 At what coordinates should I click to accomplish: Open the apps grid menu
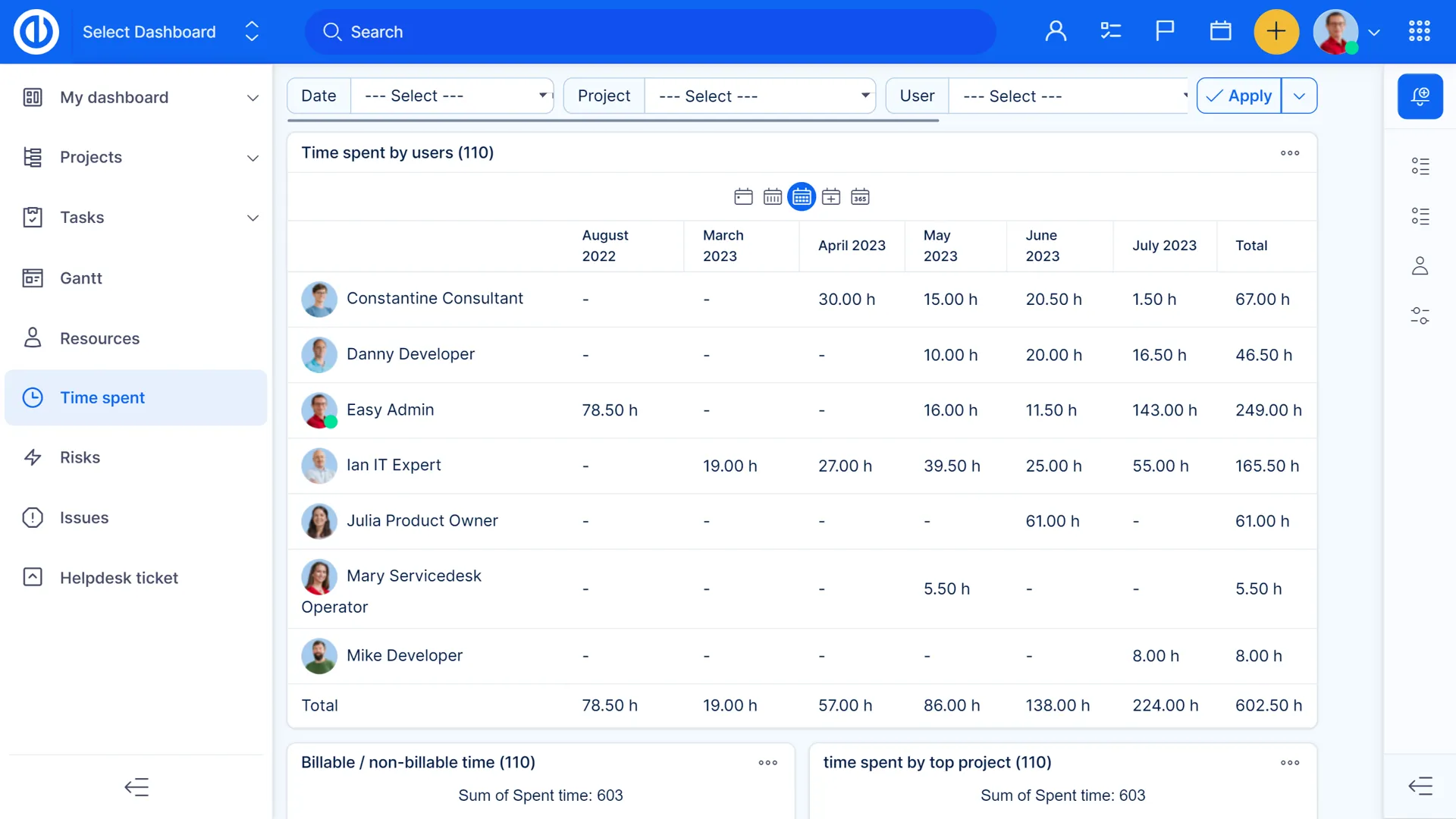click(x=1419, y=32)
